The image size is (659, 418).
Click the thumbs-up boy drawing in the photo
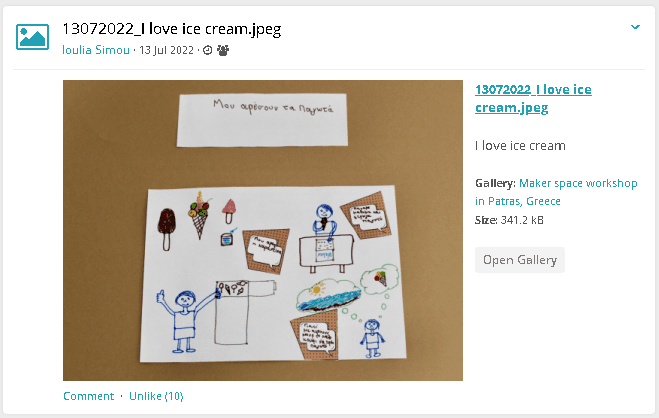pos(182,320)
